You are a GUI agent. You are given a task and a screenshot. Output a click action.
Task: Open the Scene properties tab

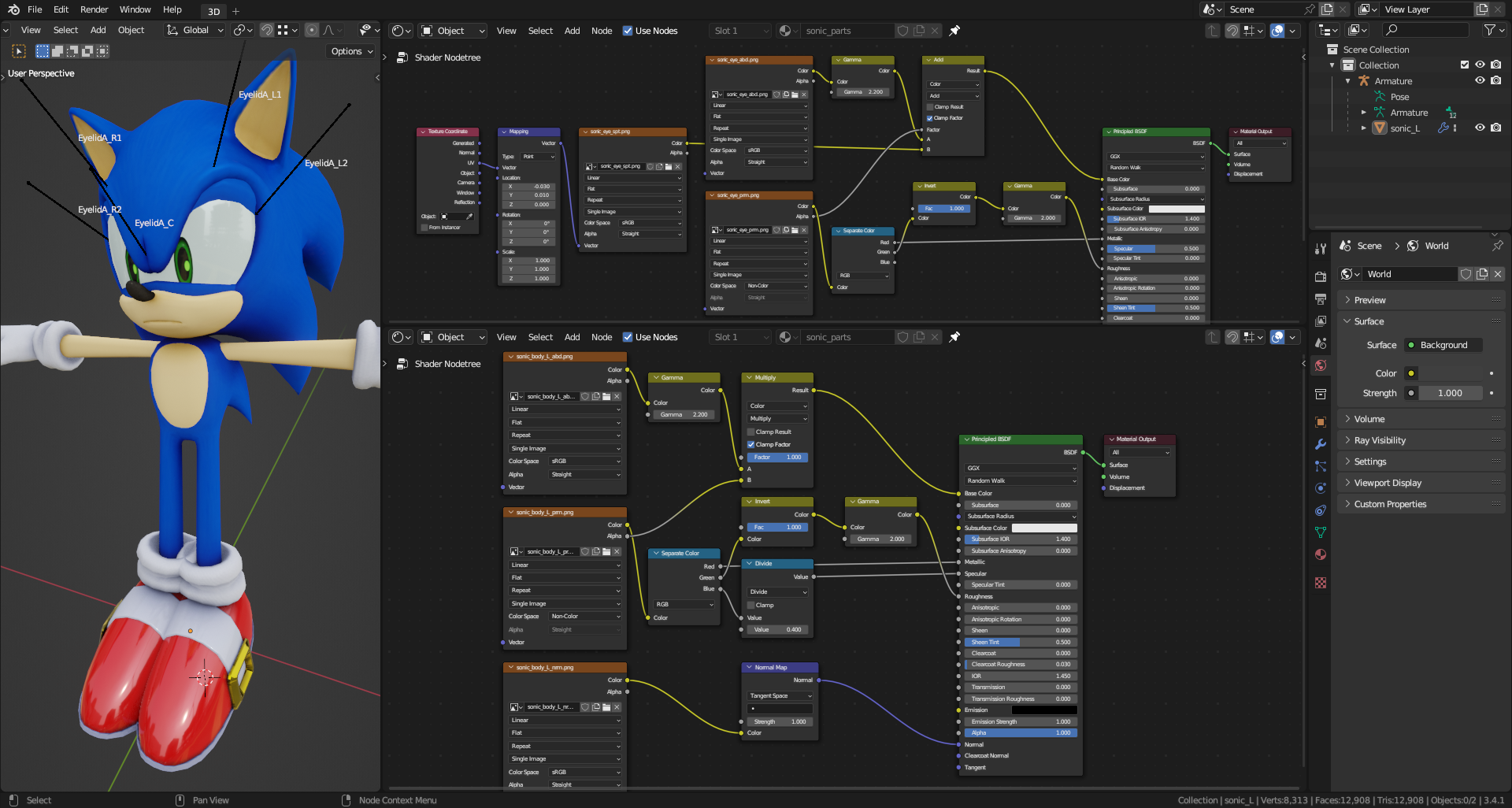click(1321, 343)
